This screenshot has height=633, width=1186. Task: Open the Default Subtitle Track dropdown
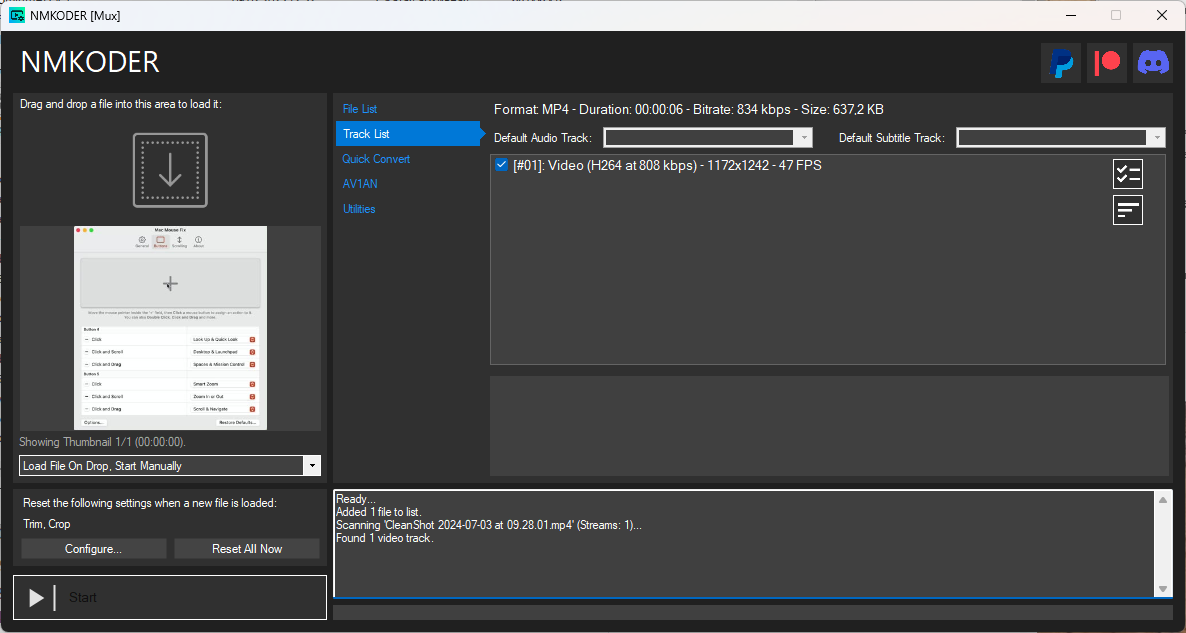pyautogui.click(x=1060, y=138)
